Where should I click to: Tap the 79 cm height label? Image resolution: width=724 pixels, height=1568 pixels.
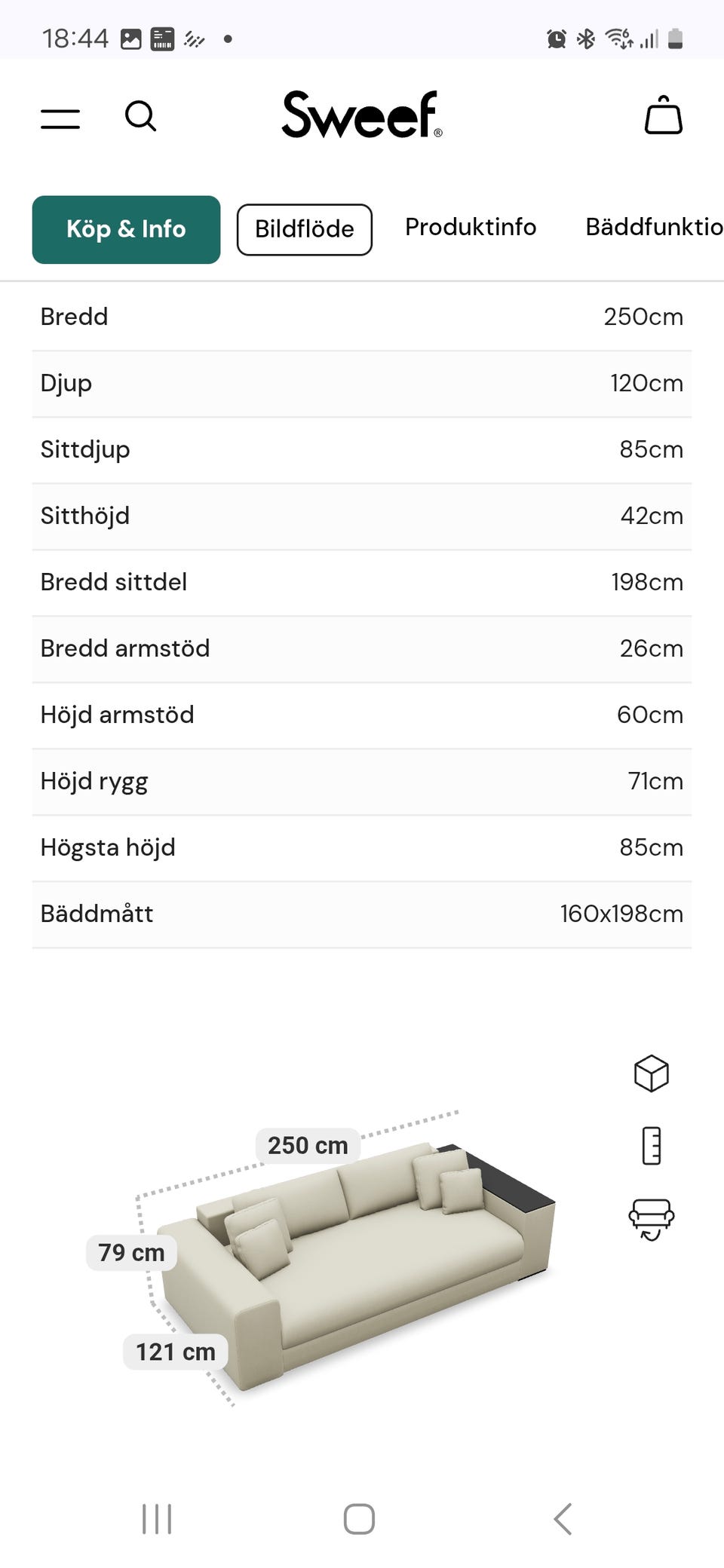coord(131,1252)
